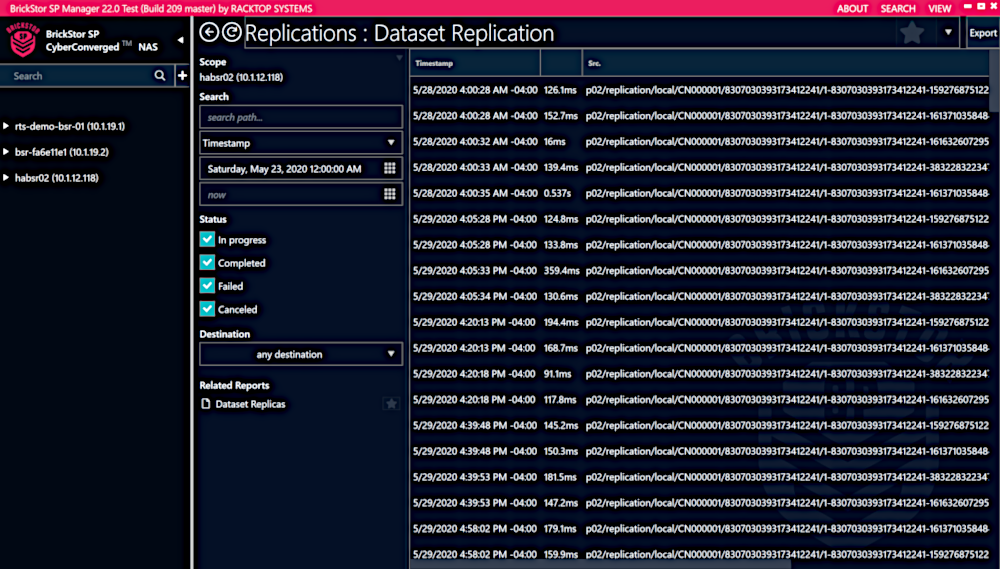Click the Export button
The width and height of the screenshot is (1000, 569).
(x=983, y=33)
